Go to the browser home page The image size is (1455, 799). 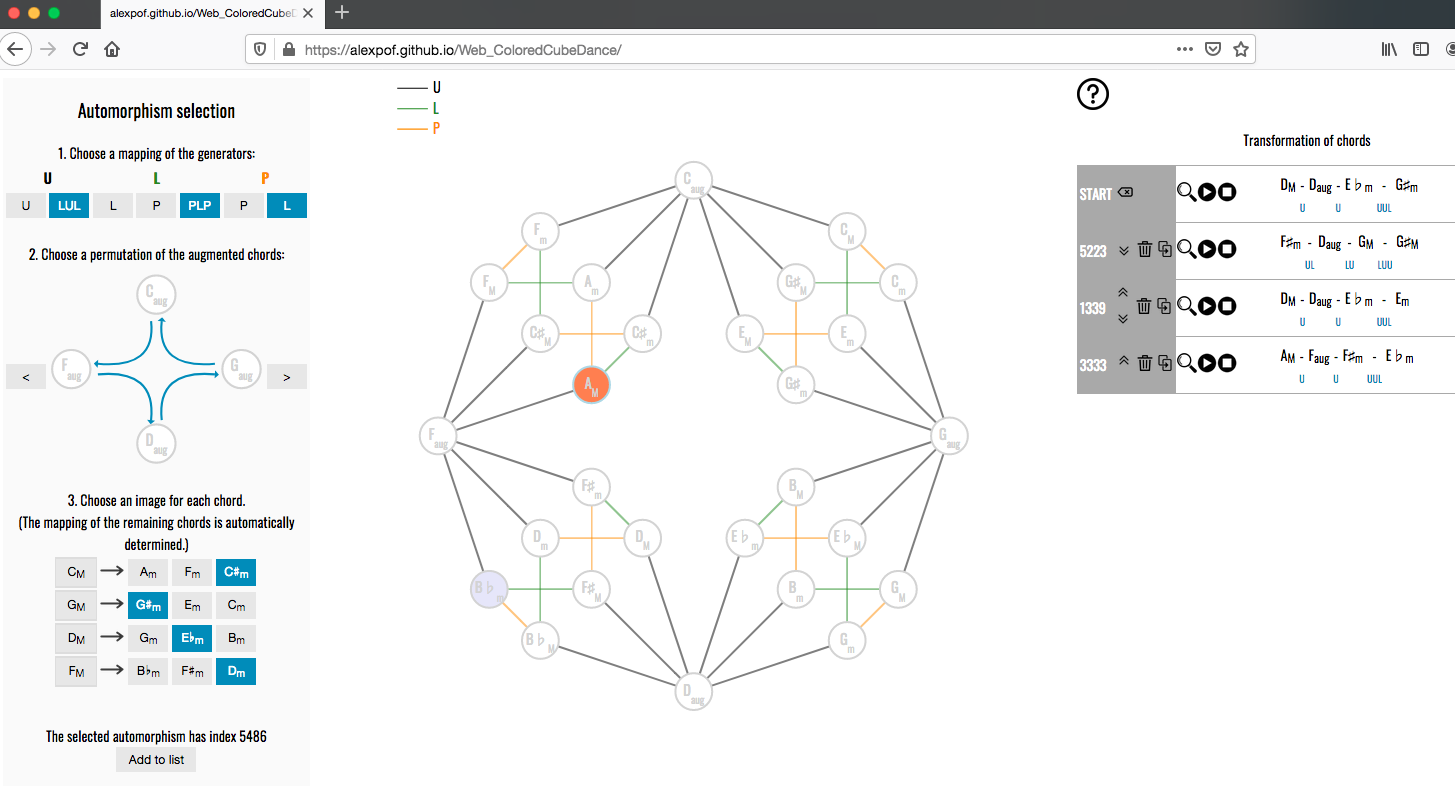(x=112, y=49)
